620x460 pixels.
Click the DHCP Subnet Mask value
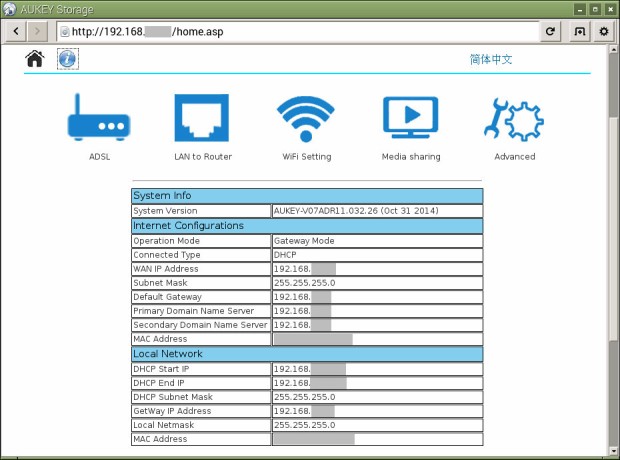pos(304,397)
